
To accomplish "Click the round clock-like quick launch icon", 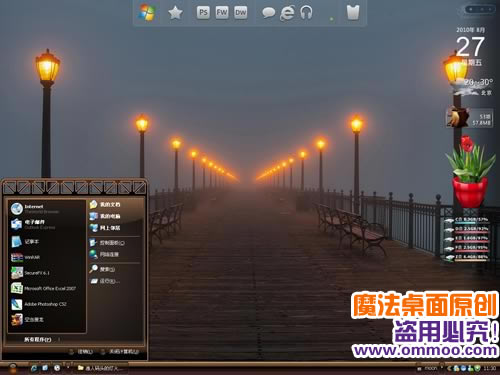I will point(57,368).
